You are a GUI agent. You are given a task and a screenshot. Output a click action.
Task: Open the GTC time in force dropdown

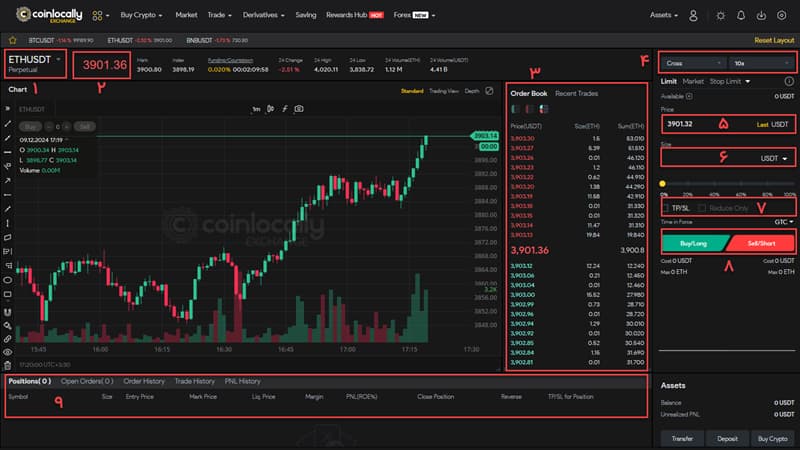tap(784, 222)
